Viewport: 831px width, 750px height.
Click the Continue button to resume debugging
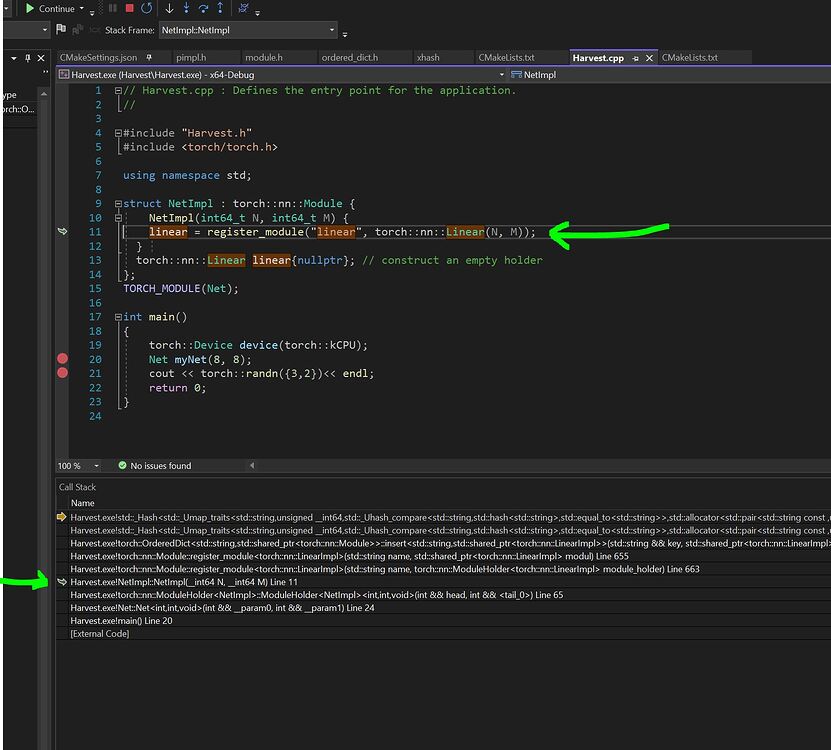point(48,9)
